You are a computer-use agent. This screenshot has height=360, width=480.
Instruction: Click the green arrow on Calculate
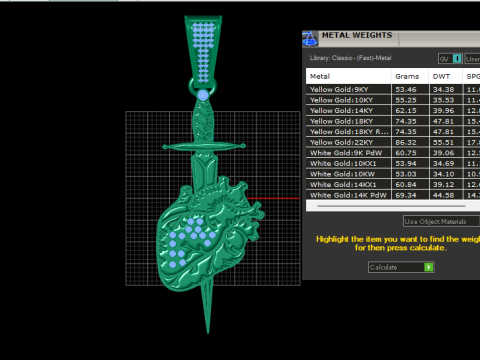[x=428, y=267]
